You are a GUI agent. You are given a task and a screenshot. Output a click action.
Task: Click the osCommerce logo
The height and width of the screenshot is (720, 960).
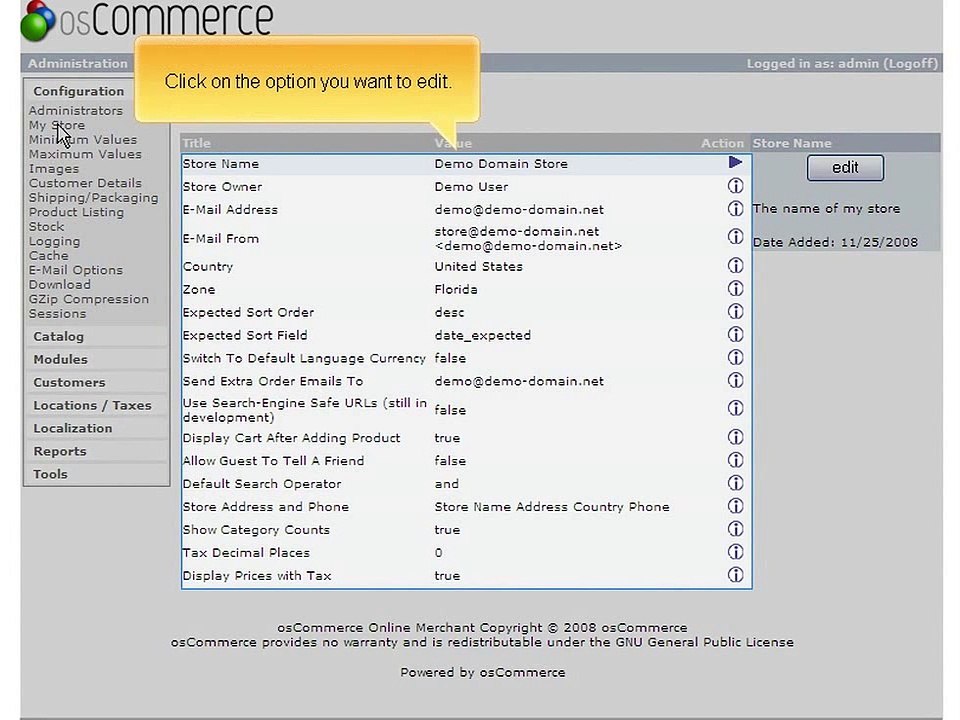pyautogui.click(x=147, y=20)
